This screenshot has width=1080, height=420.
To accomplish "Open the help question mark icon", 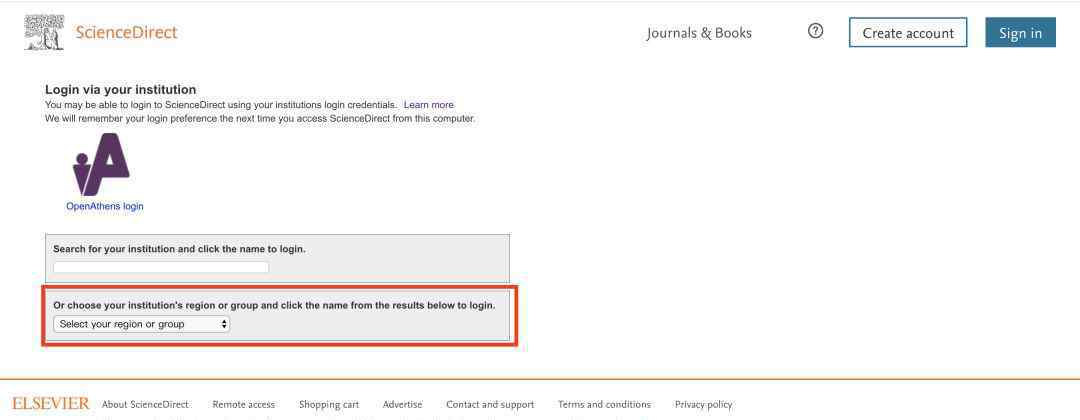I will [816, 31].
